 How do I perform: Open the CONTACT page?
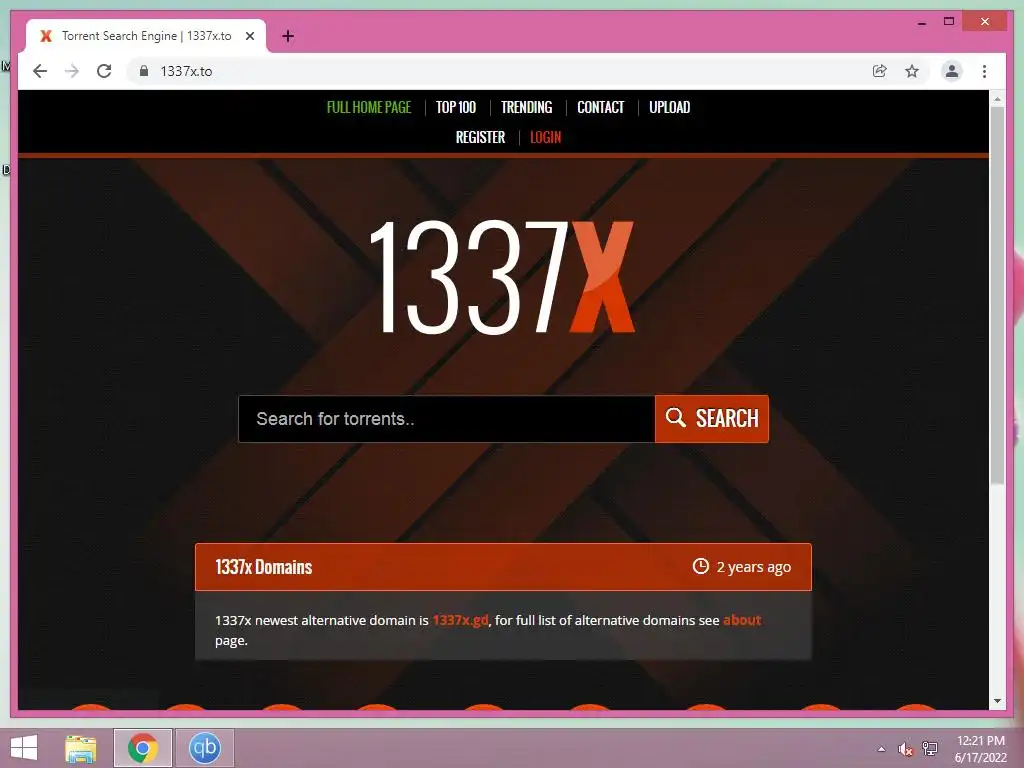click(x=601, y=107)
